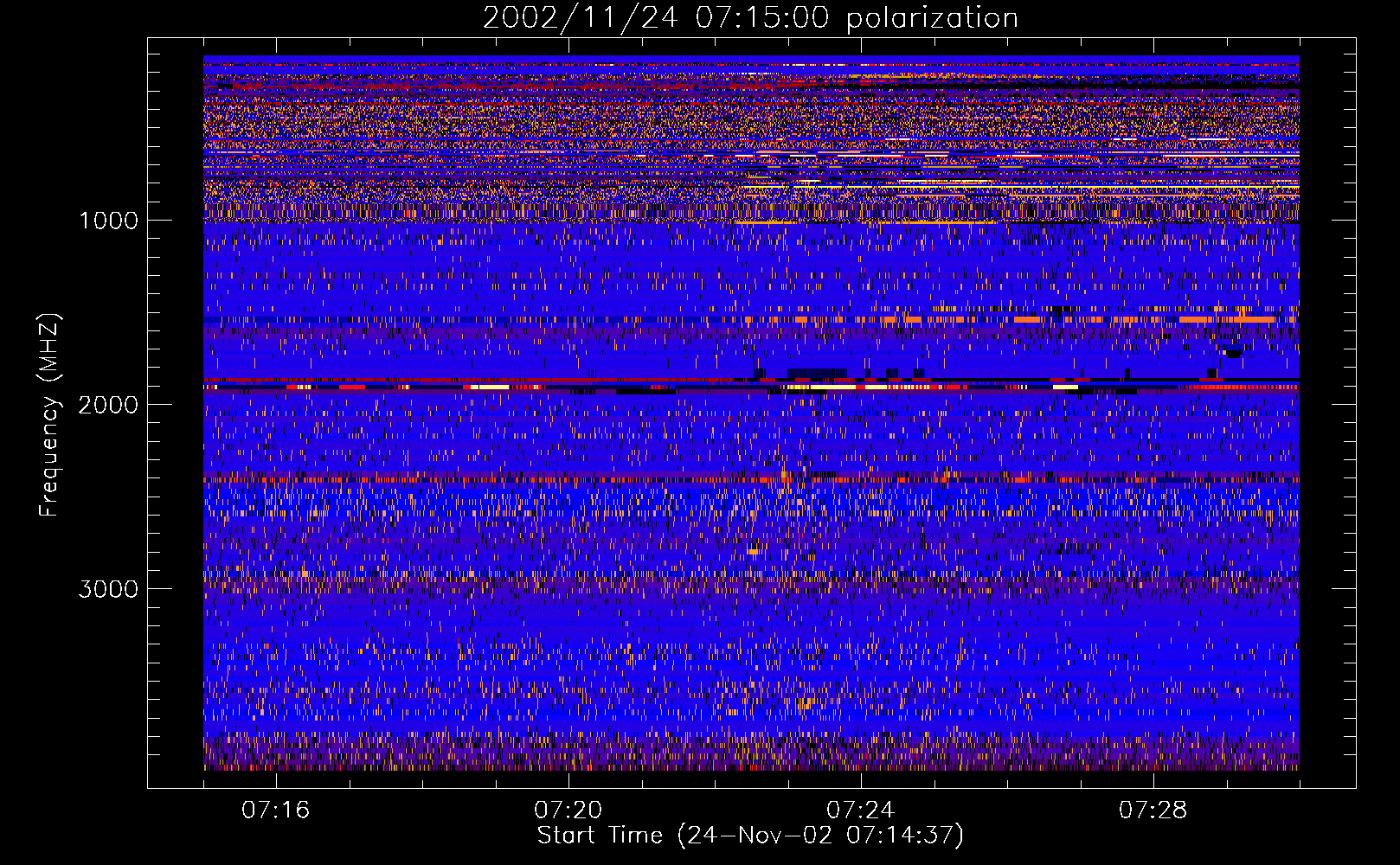1400x865 pixels.
Task: Click the 07:24 time axis label
Action: [x=861, y=811]
